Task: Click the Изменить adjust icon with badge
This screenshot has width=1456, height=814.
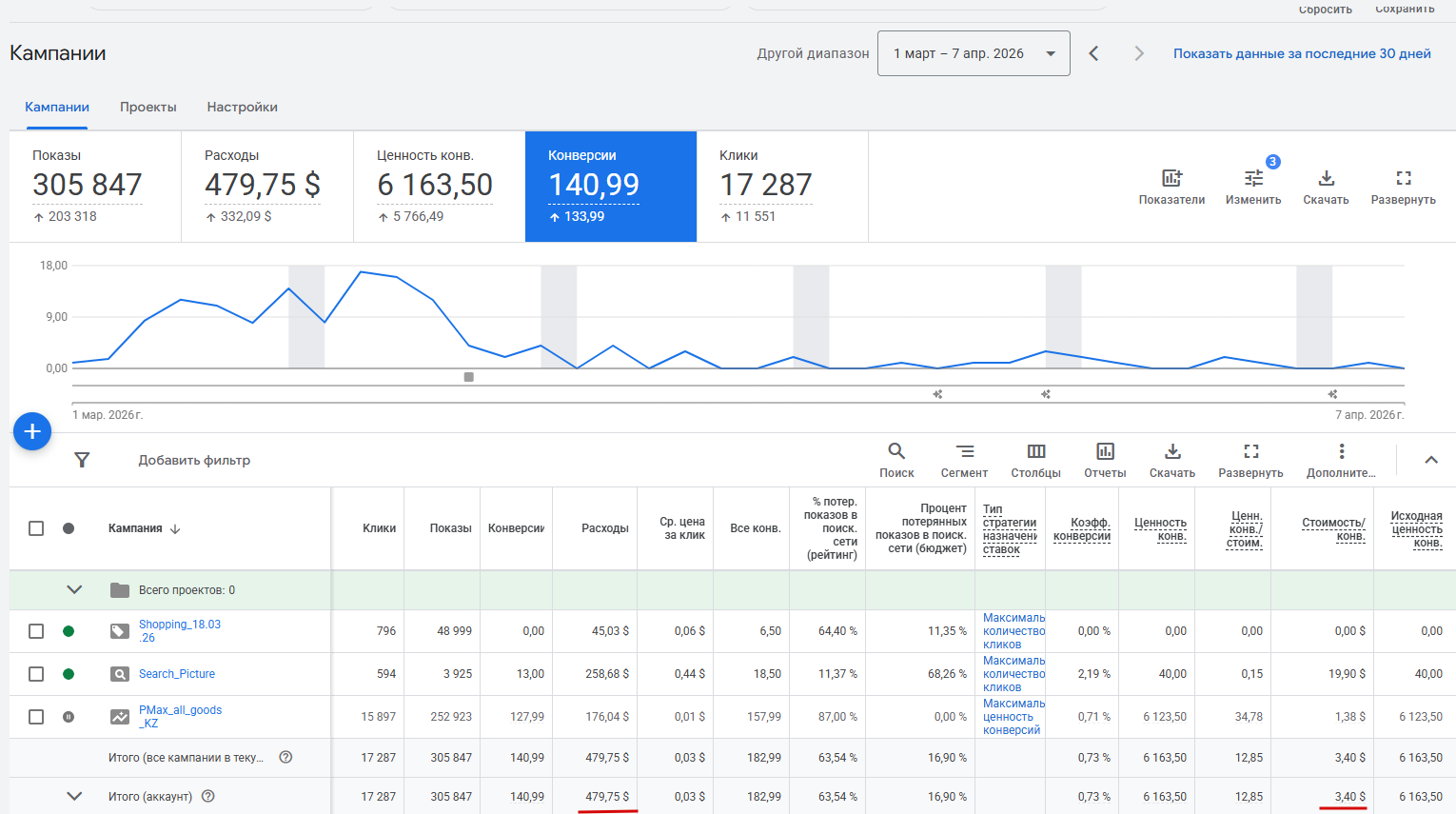Action: [1253, 178]
